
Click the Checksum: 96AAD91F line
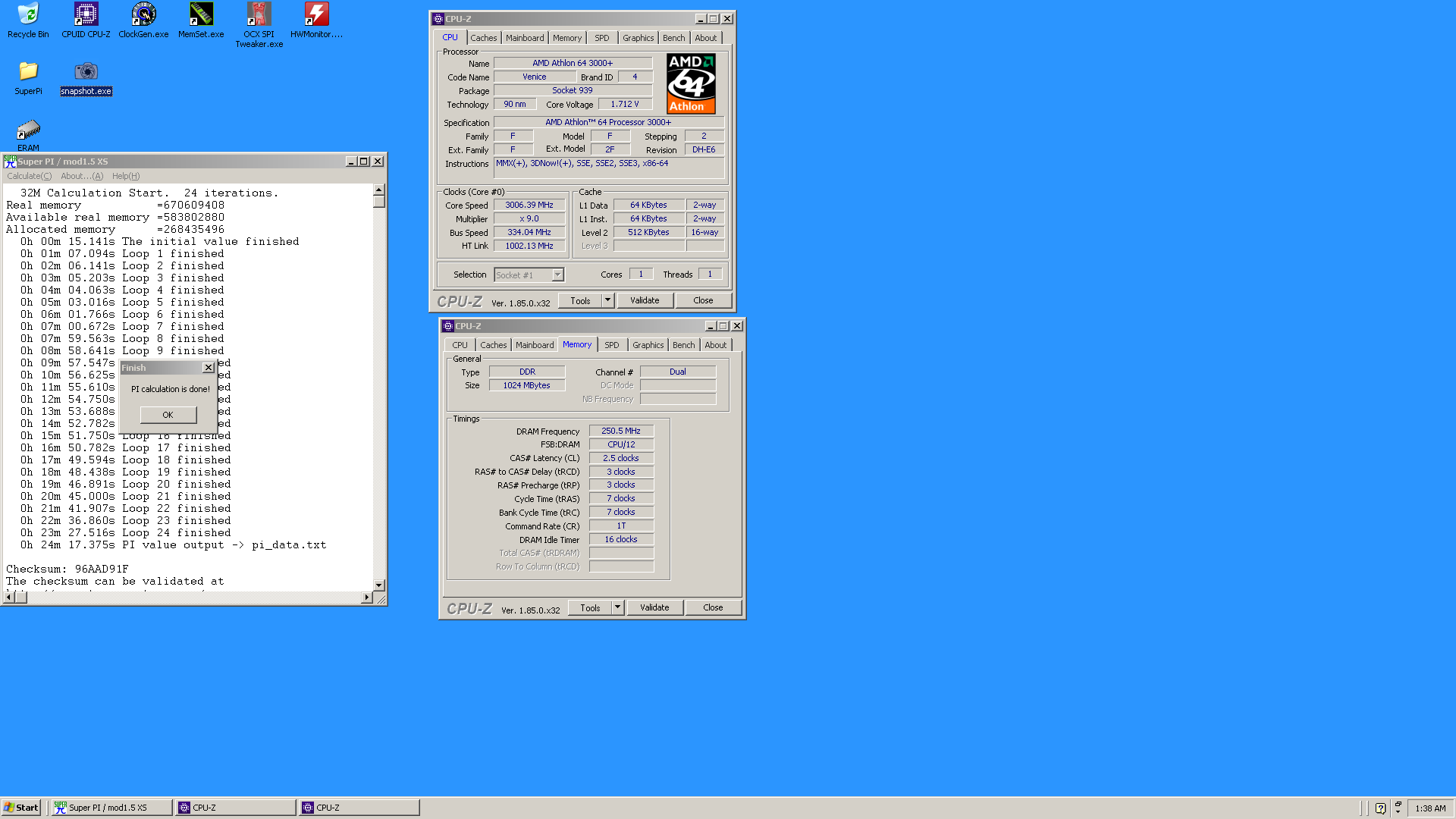click(67, 569)
